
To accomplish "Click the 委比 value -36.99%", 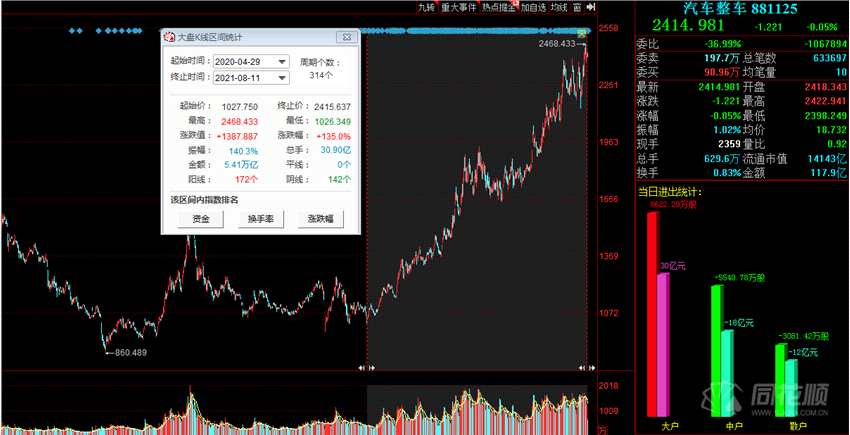I will click(x=722, y=44).
